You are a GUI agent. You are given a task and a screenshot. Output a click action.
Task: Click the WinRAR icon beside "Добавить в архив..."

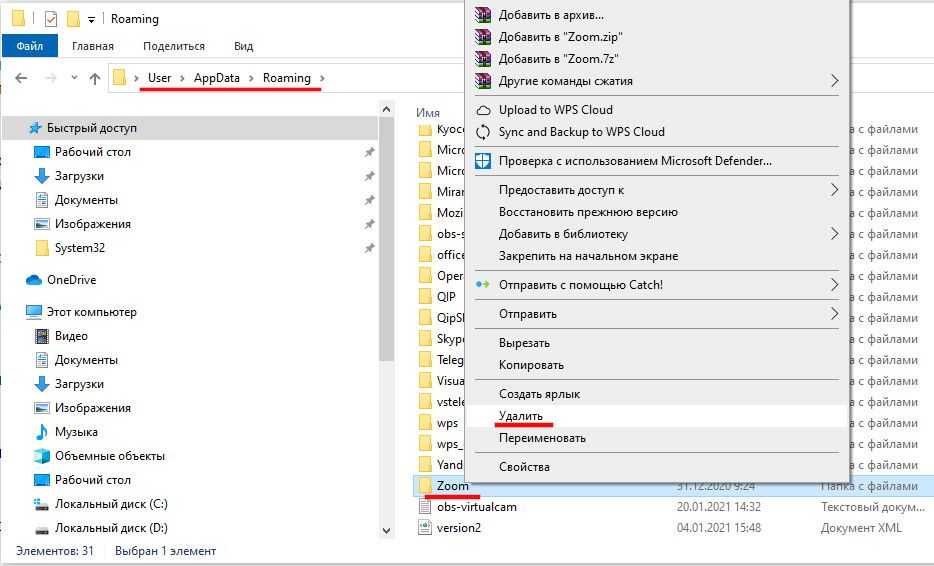(483, 15)
